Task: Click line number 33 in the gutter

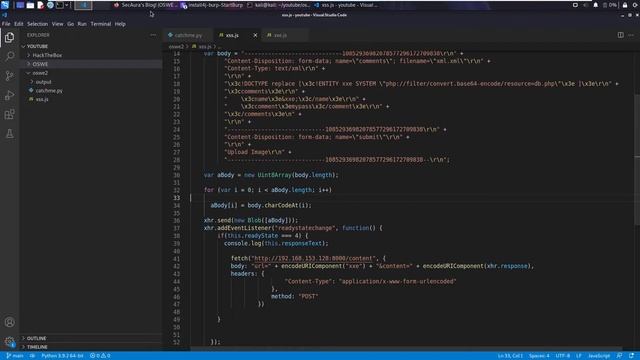Action: (x=176, y=198)
